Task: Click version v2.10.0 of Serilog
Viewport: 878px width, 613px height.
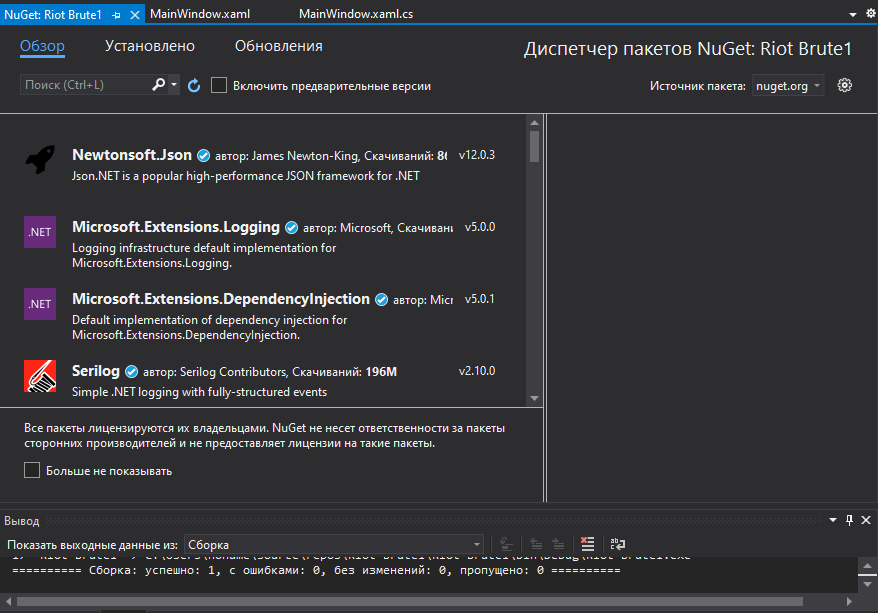Action: tap(477, 371)
